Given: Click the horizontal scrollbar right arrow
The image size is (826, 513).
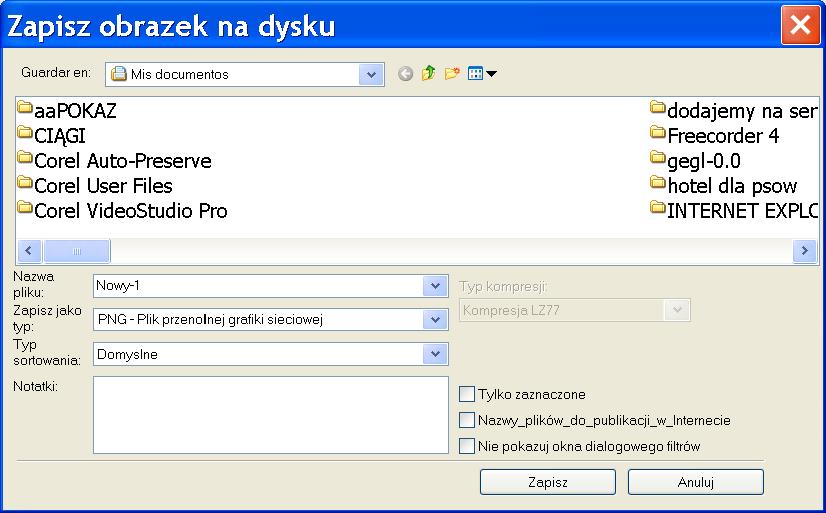Looking at the screenshot, I should click(x=805, y=250).
